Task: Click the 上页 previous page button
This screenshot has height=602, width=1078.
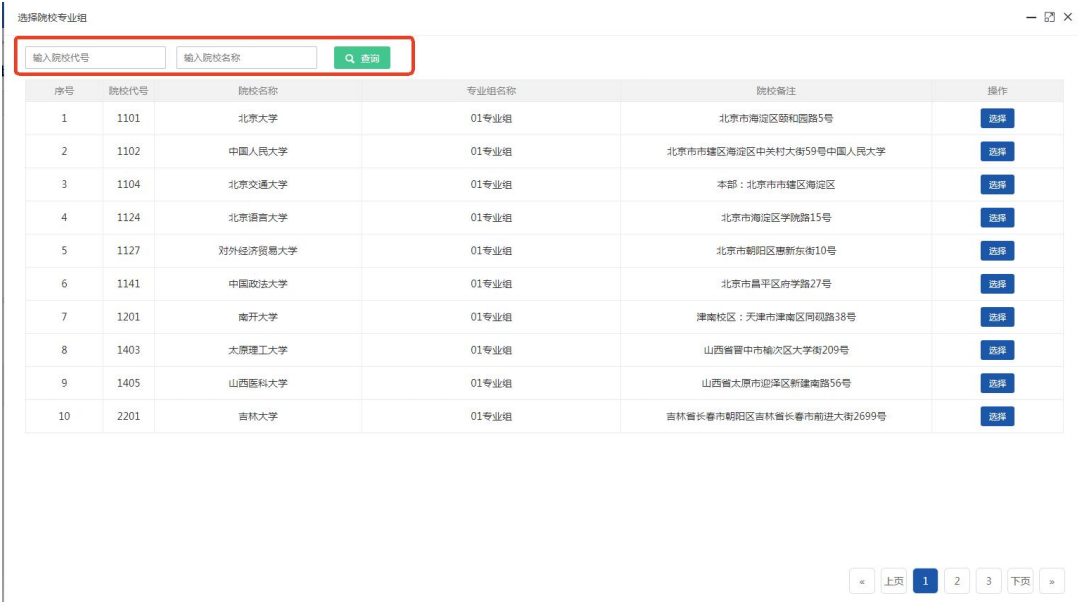Action: click(x=894, y=581)
